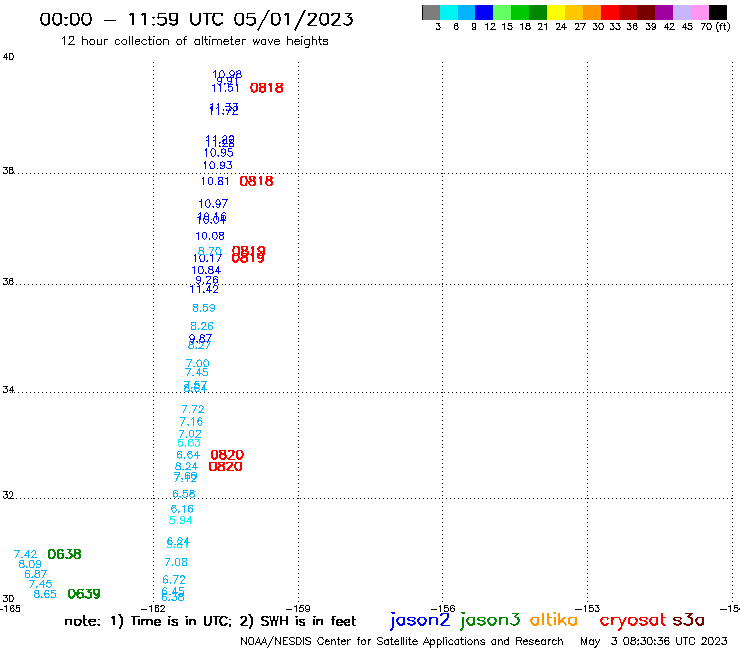Click the wave height value '7.08'

coord(176,562)
